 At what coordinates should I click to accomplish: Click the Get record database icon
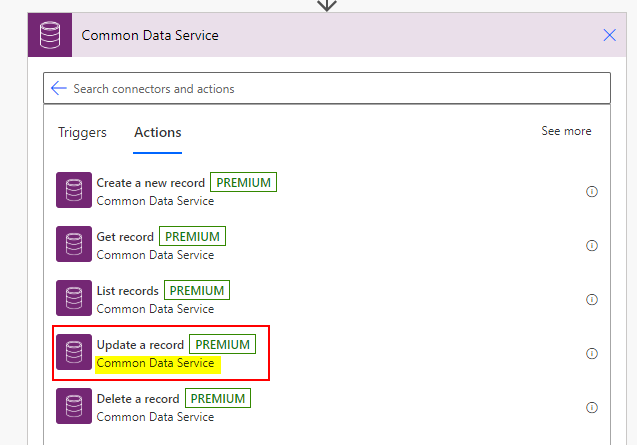pyautogui.click(x=73, y=245)
